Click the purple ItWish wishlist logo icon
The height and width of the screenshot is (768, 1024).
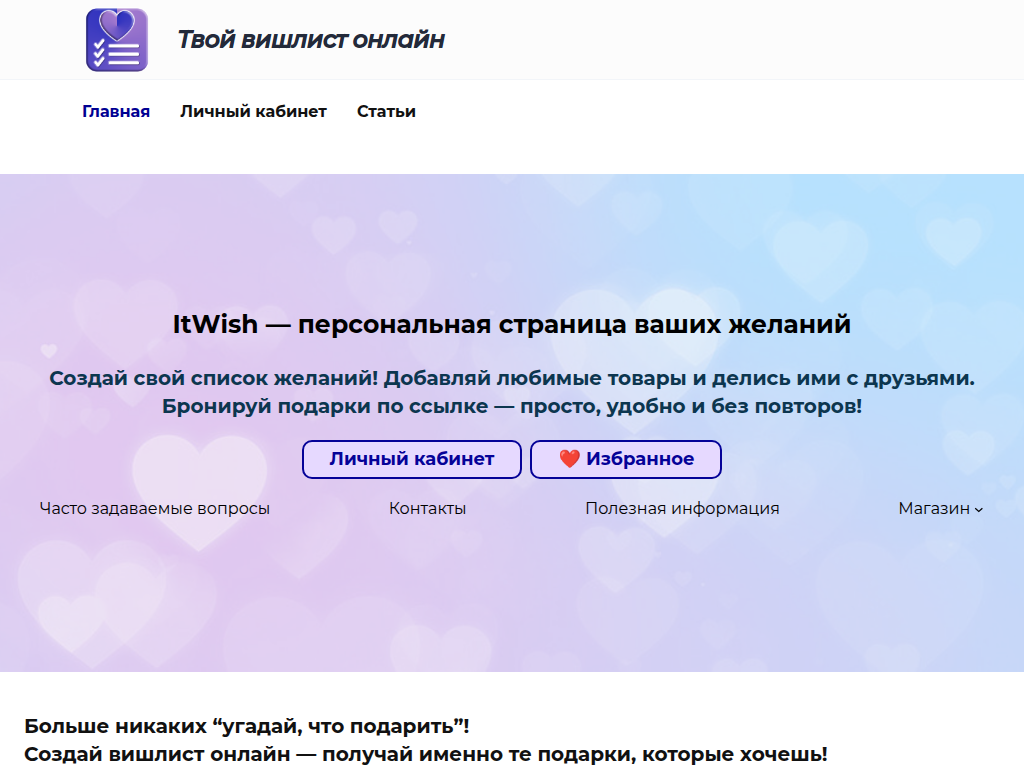tap(117, 40)
